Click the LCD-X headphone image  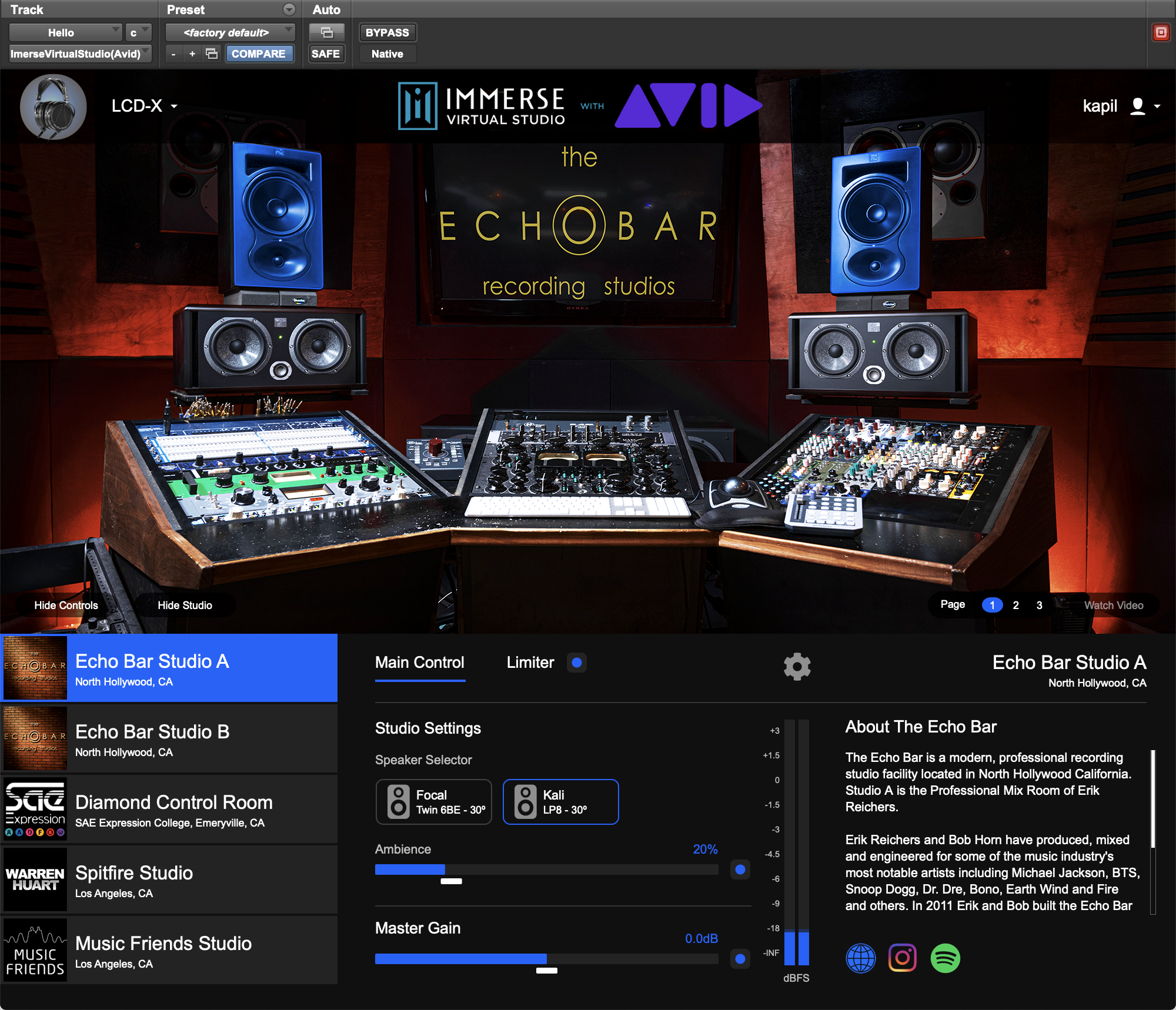tap(54, 107)
